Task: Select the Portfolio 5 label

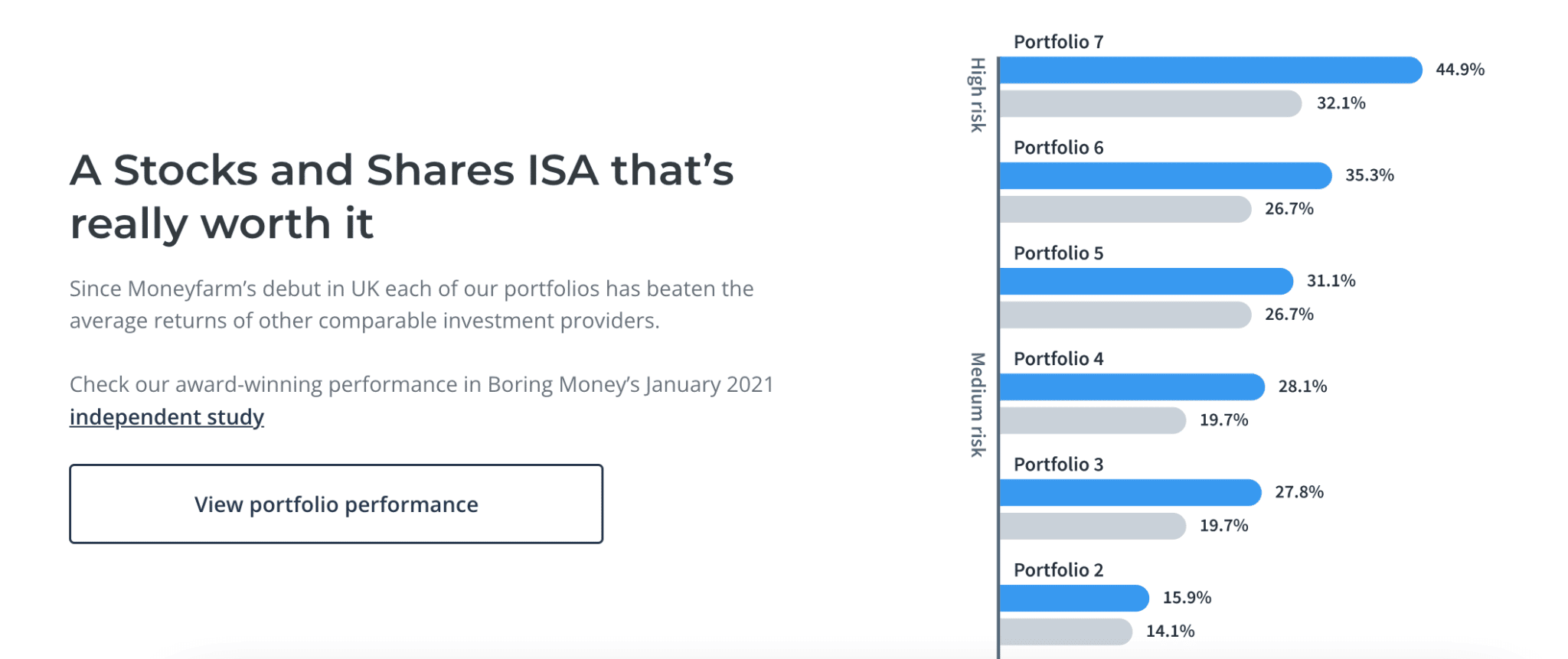Action: [x=1059, y=253]
